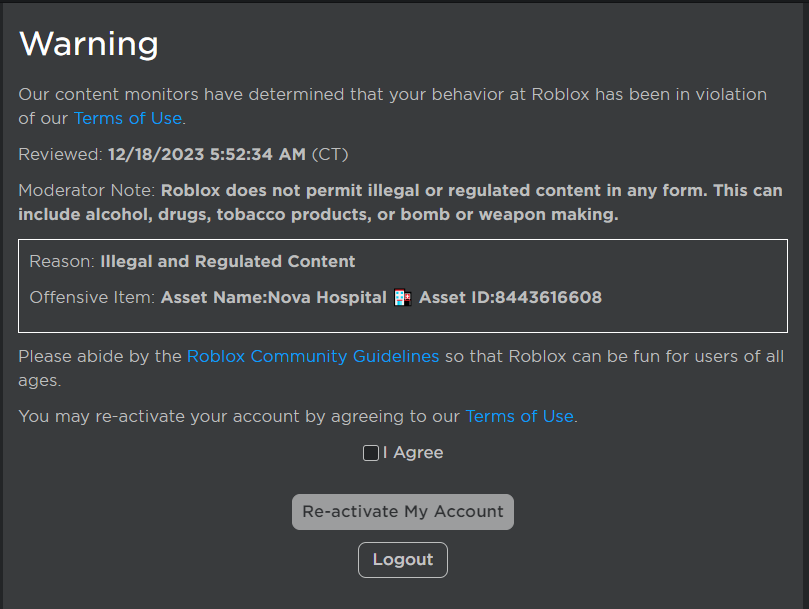Click the Asset Name:Nova Hospital text
809x609 pixels.
[273, 298]
